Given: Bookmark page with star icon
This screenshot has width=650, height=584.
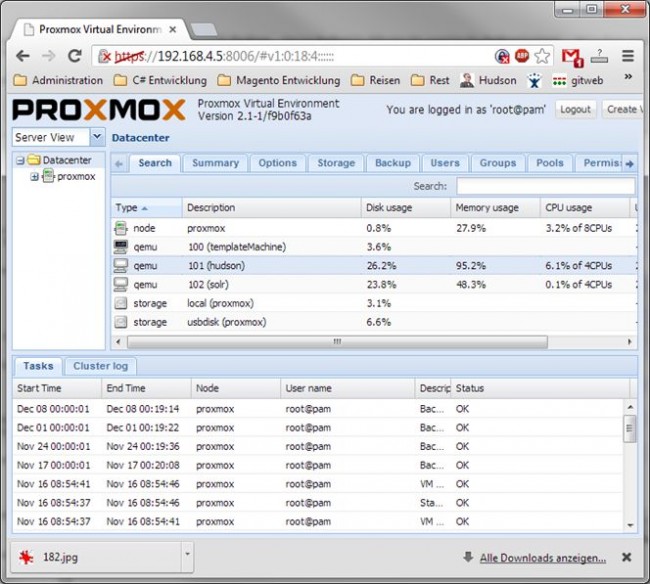Looking at the screenshot, I should (x=542, y=56).
